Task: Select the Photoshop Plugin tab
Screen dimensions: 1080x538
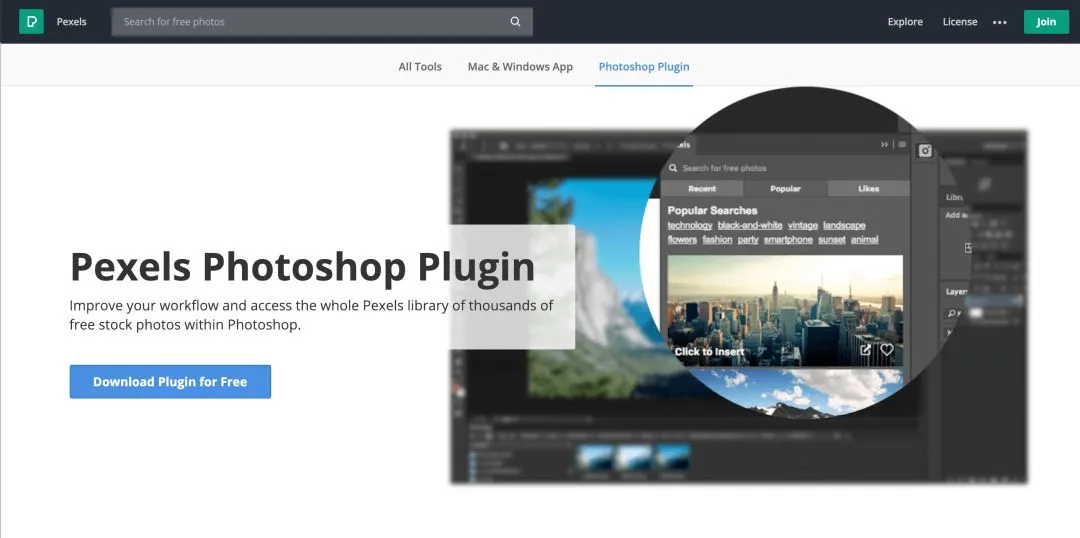Action: pyautogui.click(x=644, y=67)
